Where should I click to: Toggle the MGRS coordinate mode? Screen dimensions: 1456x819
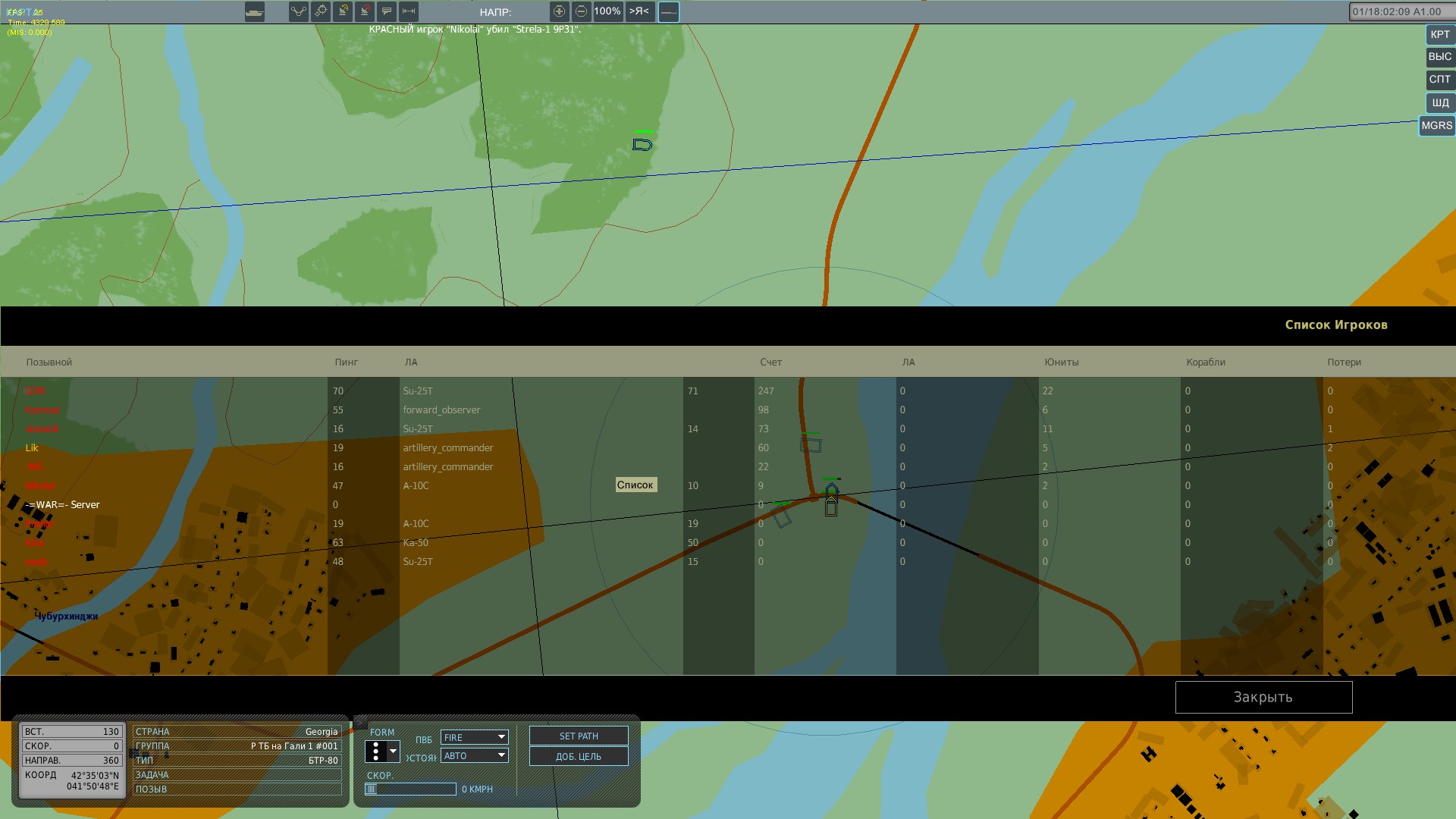(1436, 126)
